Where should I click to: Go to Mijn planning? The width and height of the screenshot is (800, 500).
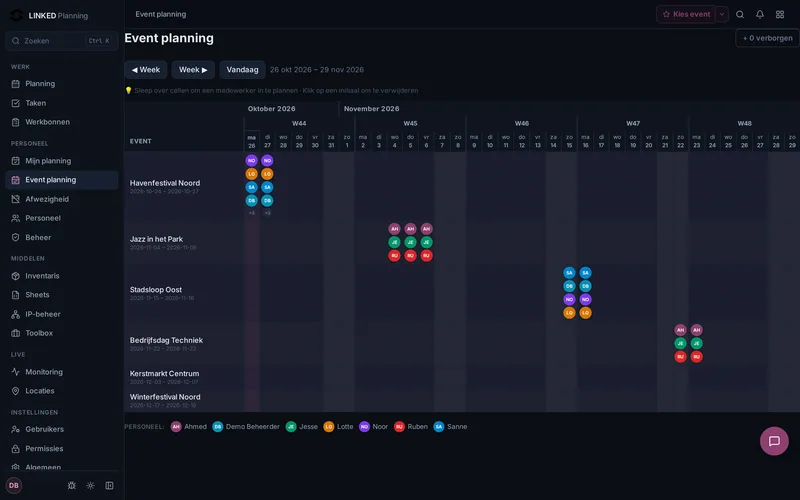tap(61, 161)
